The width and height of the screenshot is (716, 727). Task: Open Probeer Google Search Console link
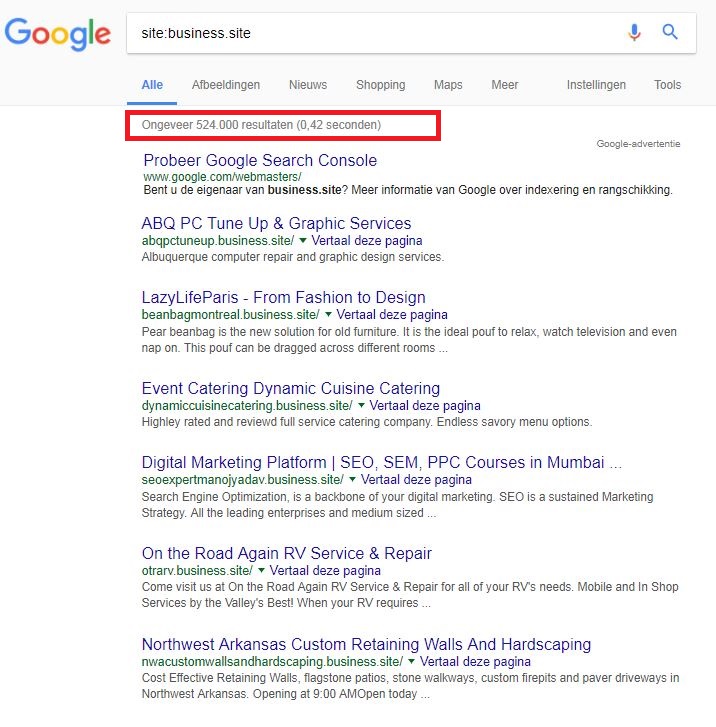(x=260, y=160)
